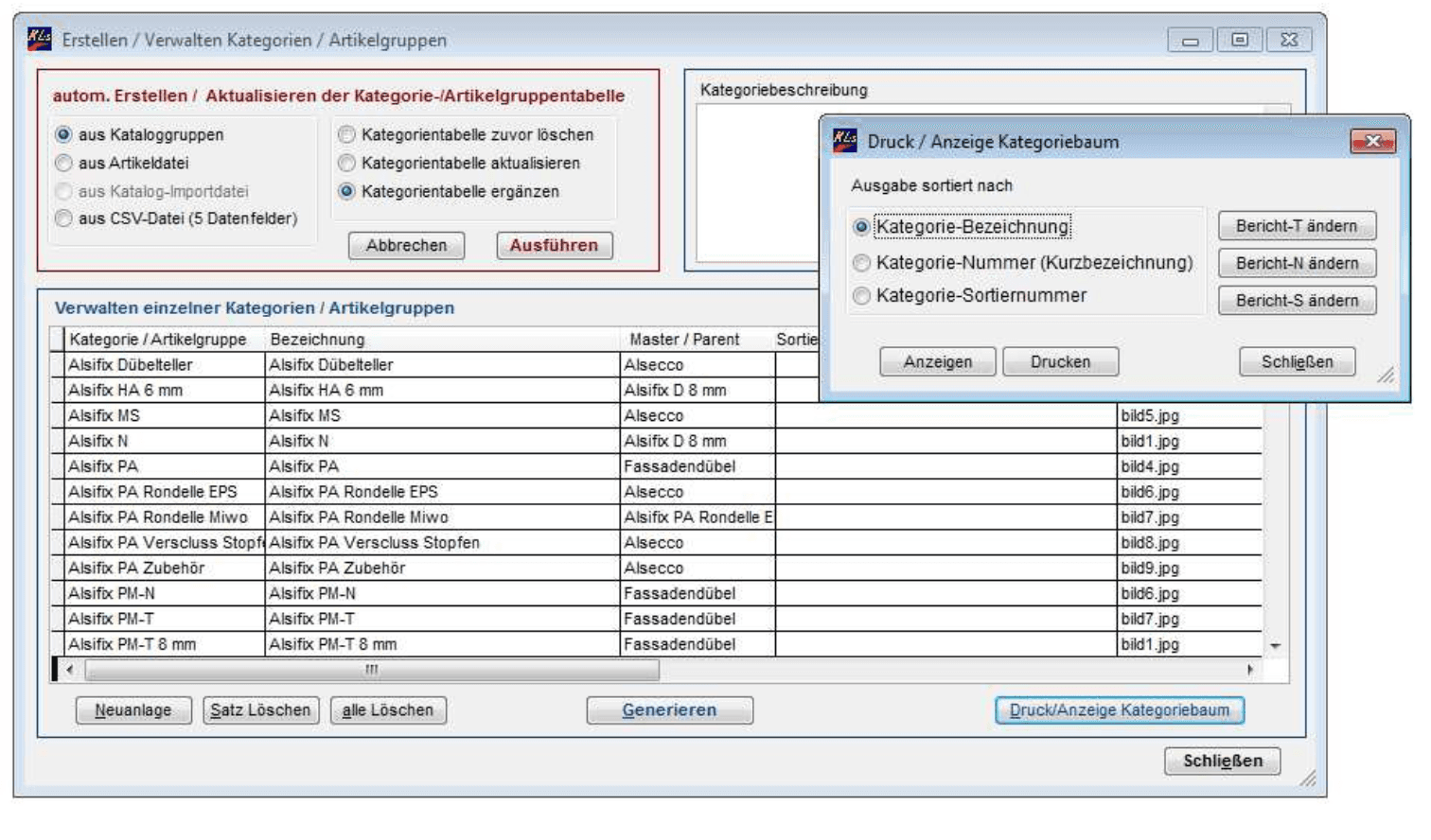Click Schließen in the main window

1222,761
